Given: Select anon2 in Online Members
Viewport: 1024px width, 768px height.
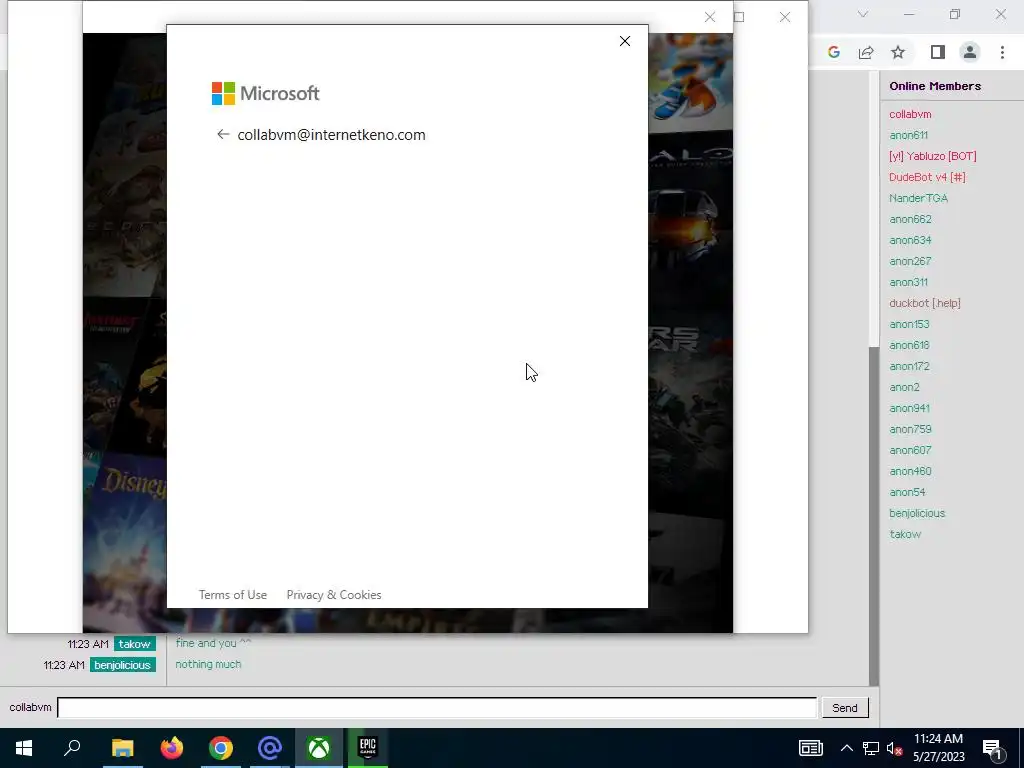Looking at the screenshot, I should tap(904, 387).
